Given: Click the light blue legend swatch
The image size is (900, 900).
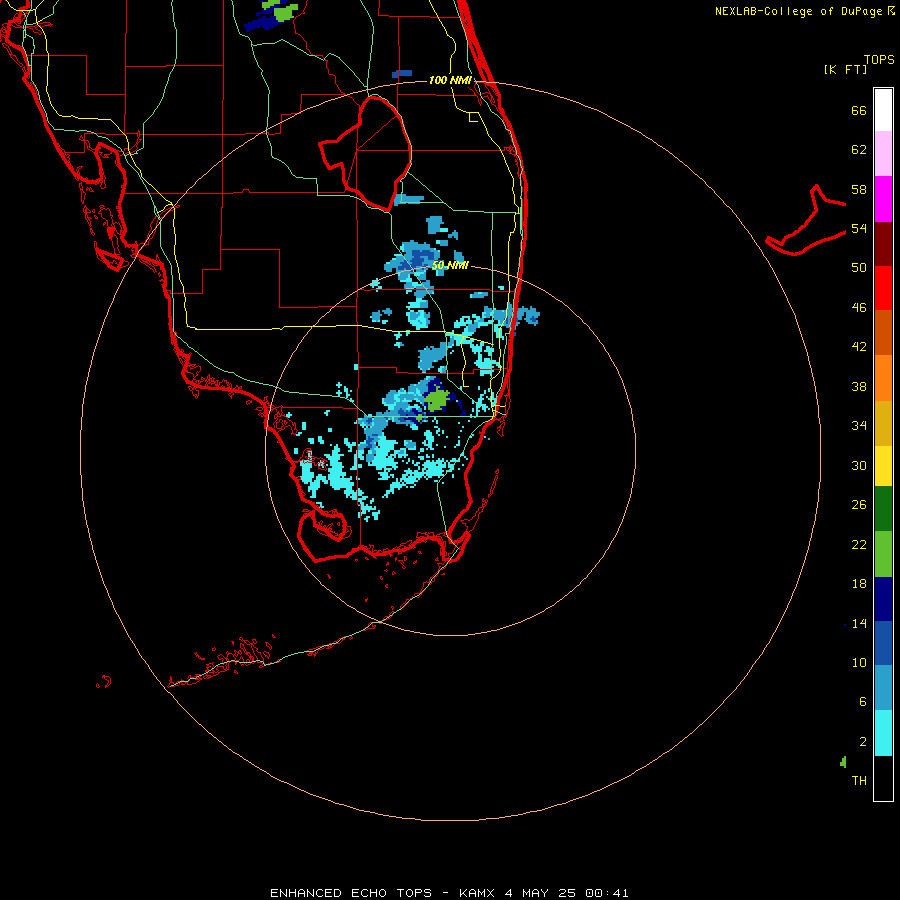Looking at the screenshot, I should 883,688.
